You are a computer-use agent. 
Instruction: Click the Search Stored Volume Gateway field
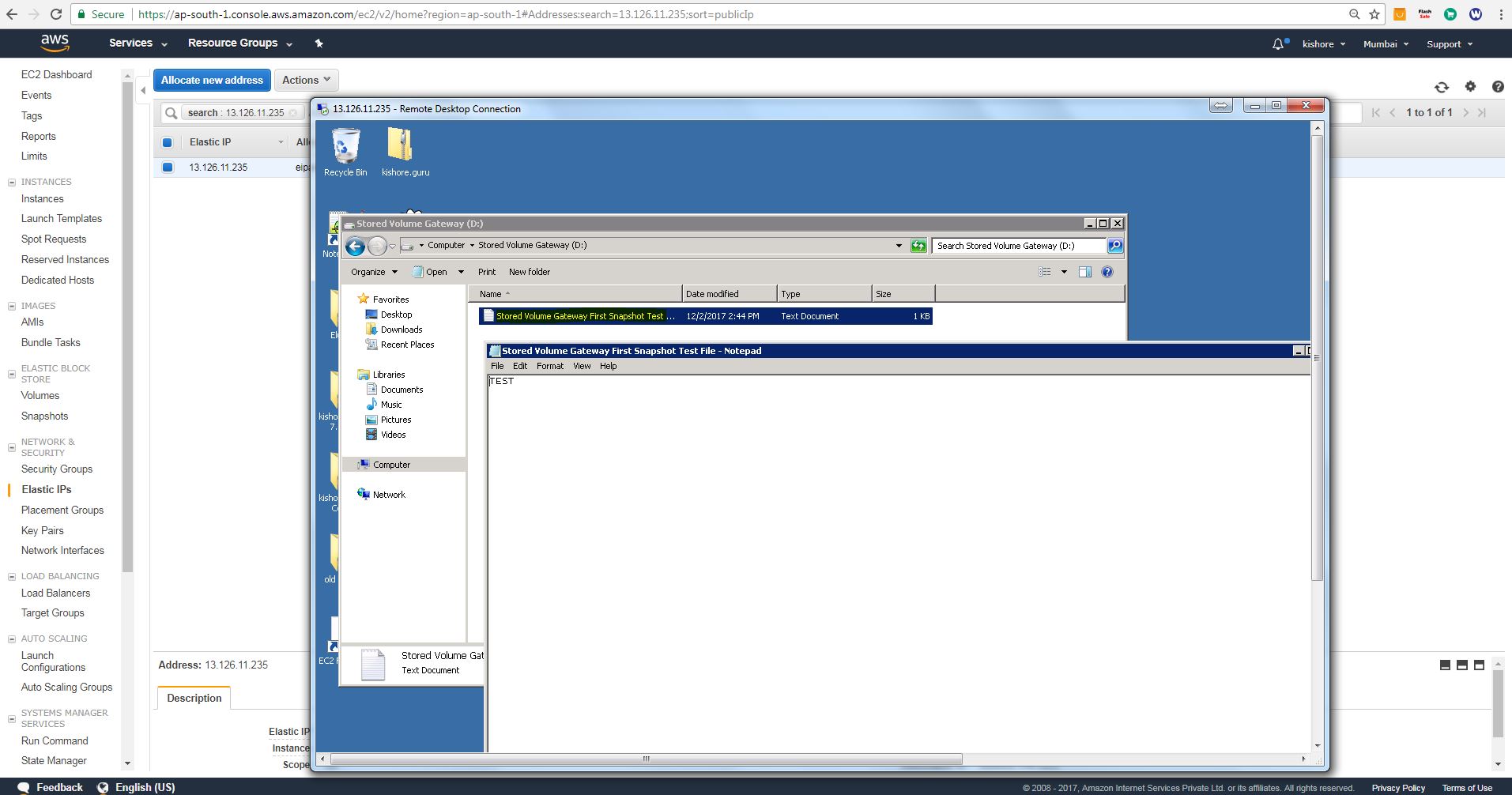(x=1018, y=246)
